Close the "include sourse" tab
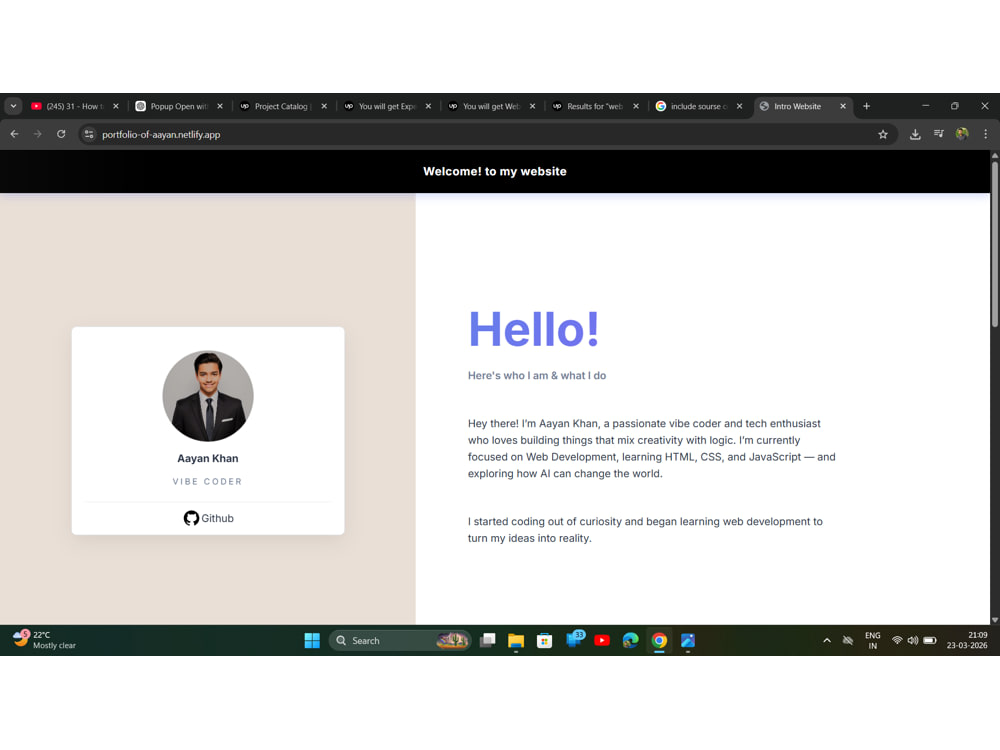1000x750 pixels. (x=740, y=107)
